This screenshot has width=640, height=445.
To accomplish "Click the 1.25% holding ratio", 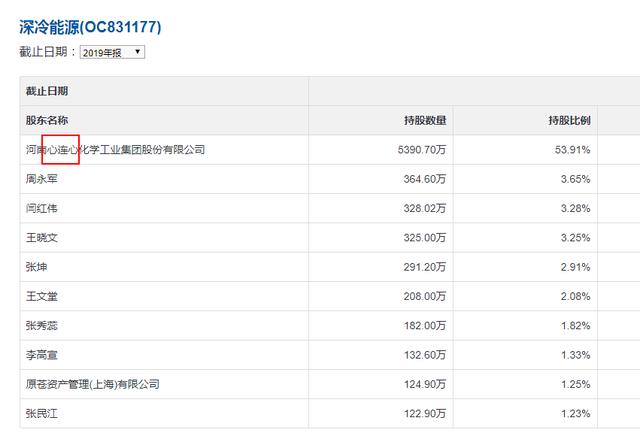I will click(x=576, y=385).
